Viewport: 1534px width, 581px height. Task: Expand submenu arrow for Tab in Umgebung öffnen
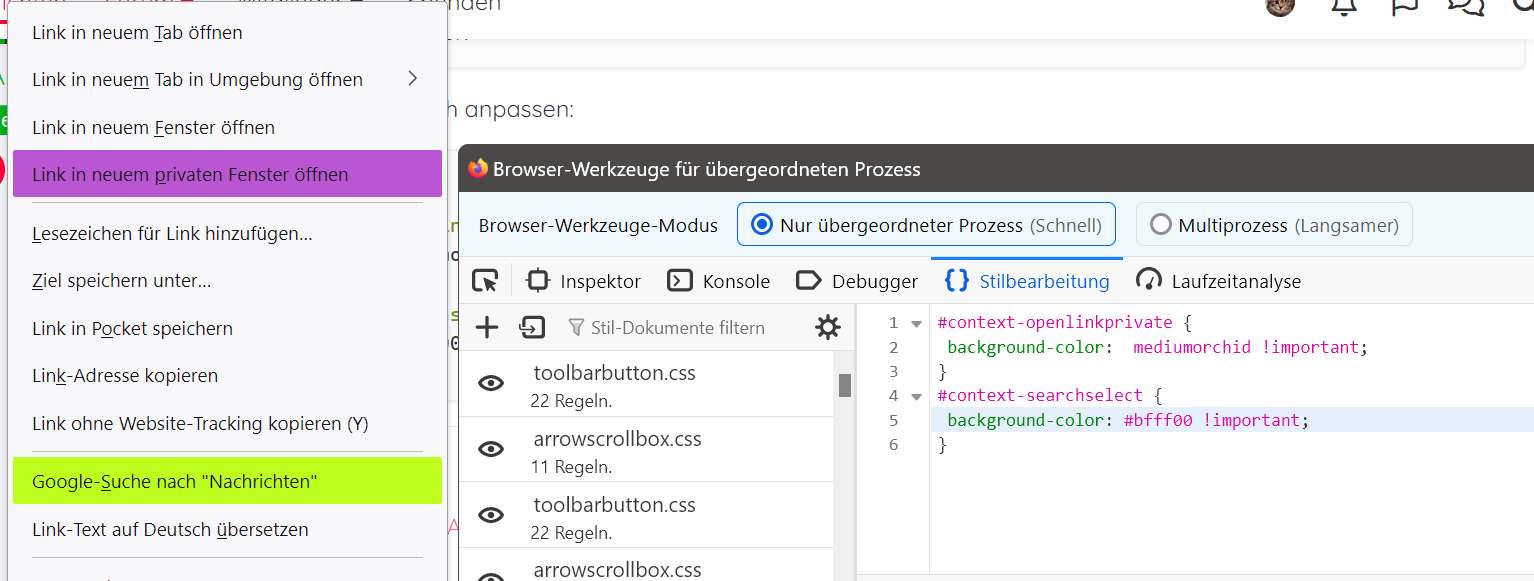[x=412, y=79]
